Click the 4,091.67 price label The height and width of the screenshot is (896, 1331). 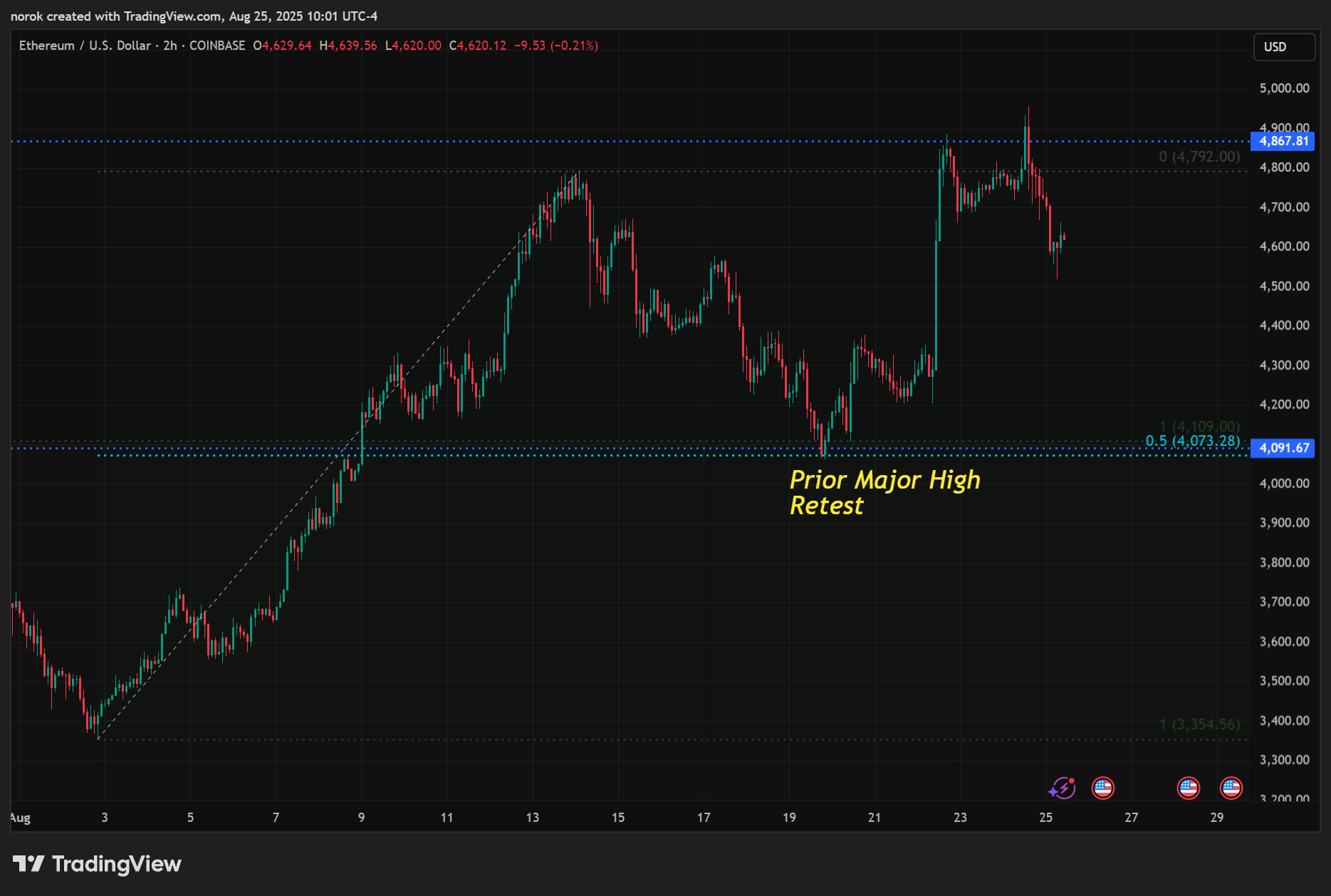point(1283,448)
